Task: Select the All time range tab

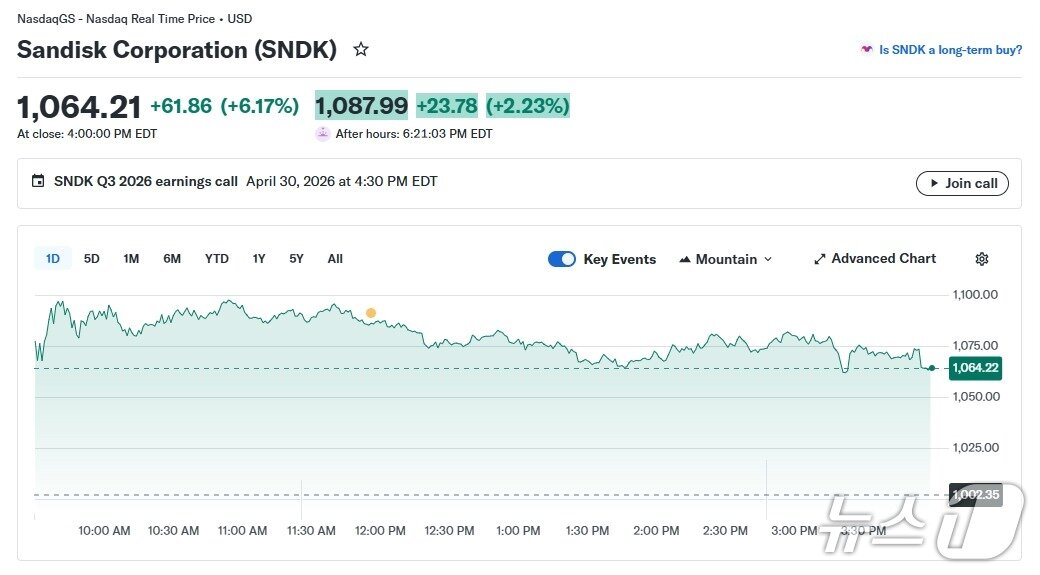Action: [x=335, y=259]
